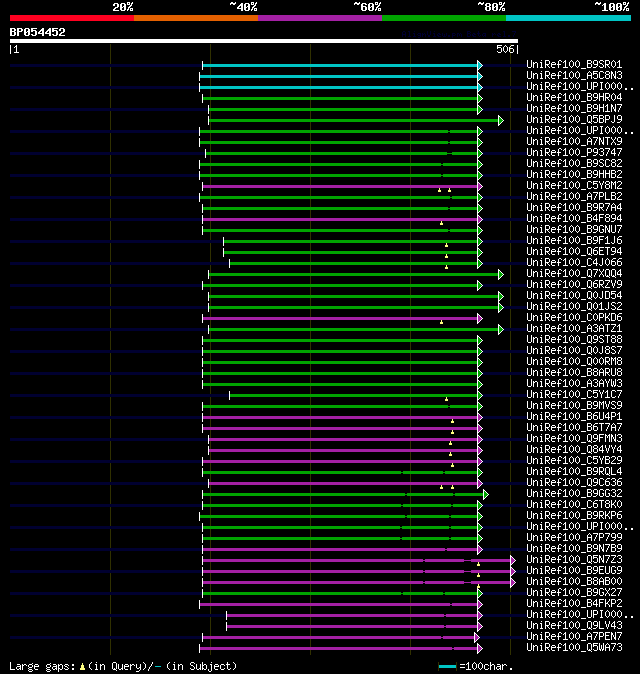The width and height of the screenshot is (640, 674).
Task: Open UniRef100_Q9ST88 entry
Action: pyautogui.click(x=574, y=340)
